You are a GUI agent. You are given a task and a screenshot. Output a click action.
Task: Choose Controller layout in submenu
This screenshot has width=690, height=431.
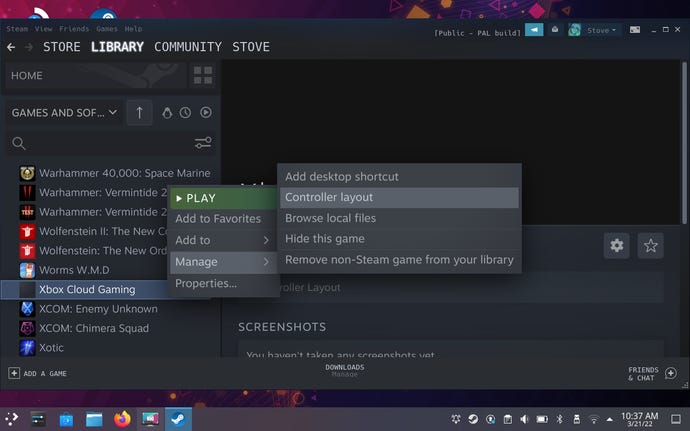(399, 197)
